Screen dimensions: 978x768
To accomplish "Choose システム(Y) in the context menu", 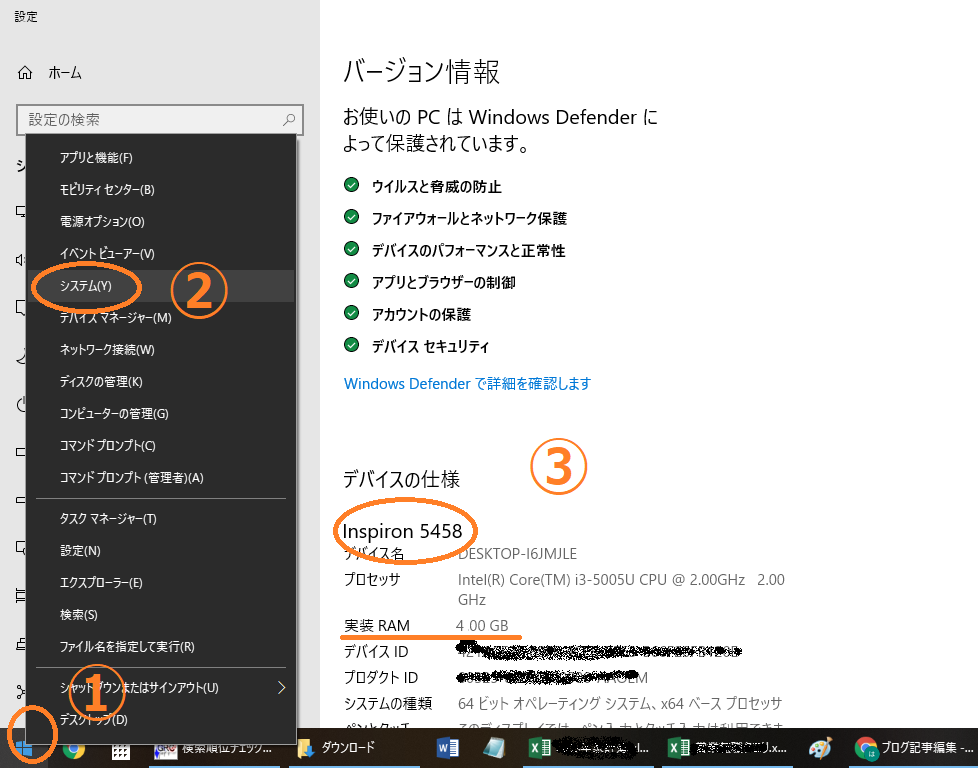I will tap(161, 286).
